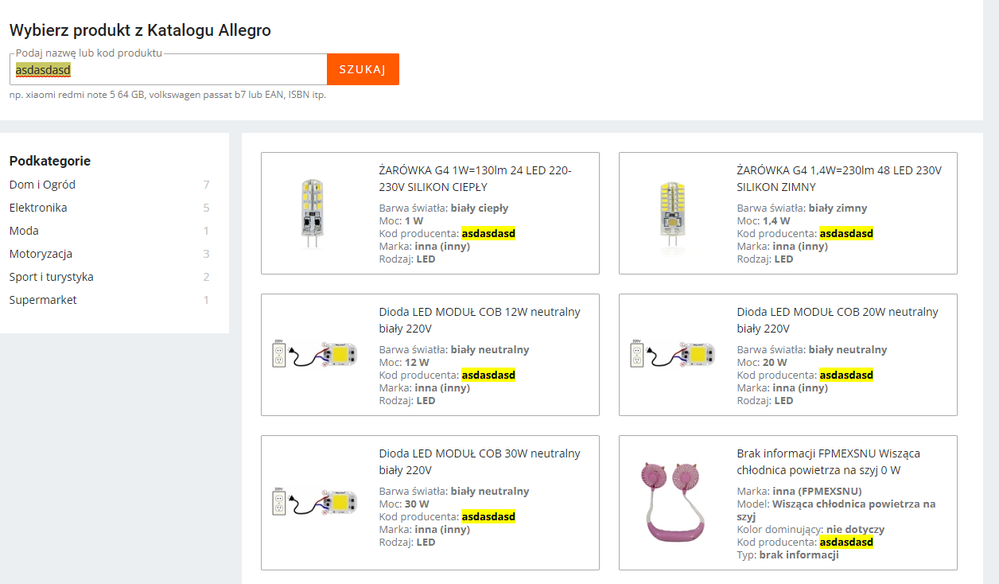The image size is (999, 584).
Task: Open the Motoryzacja subcategory
Action: pos(41,254)
